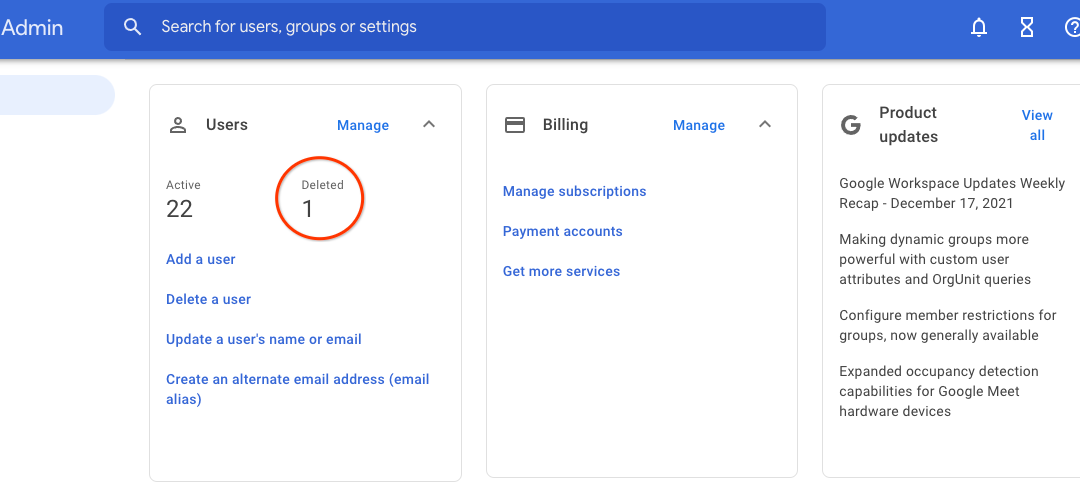Open Manage in the Billing card
This screenshot has width=1080, height=487.
(x=699, y=125)
